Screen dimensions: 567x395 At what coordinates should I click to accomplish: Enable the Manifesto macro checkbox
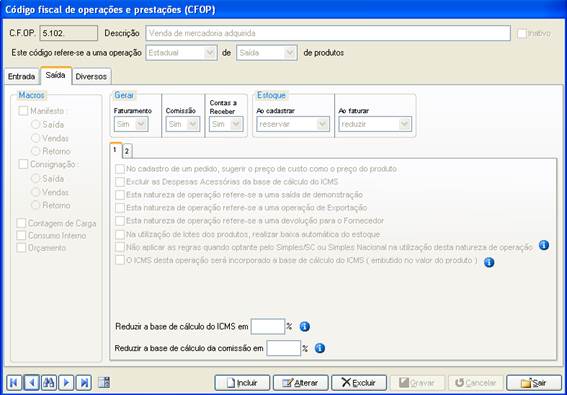point(23,111)
